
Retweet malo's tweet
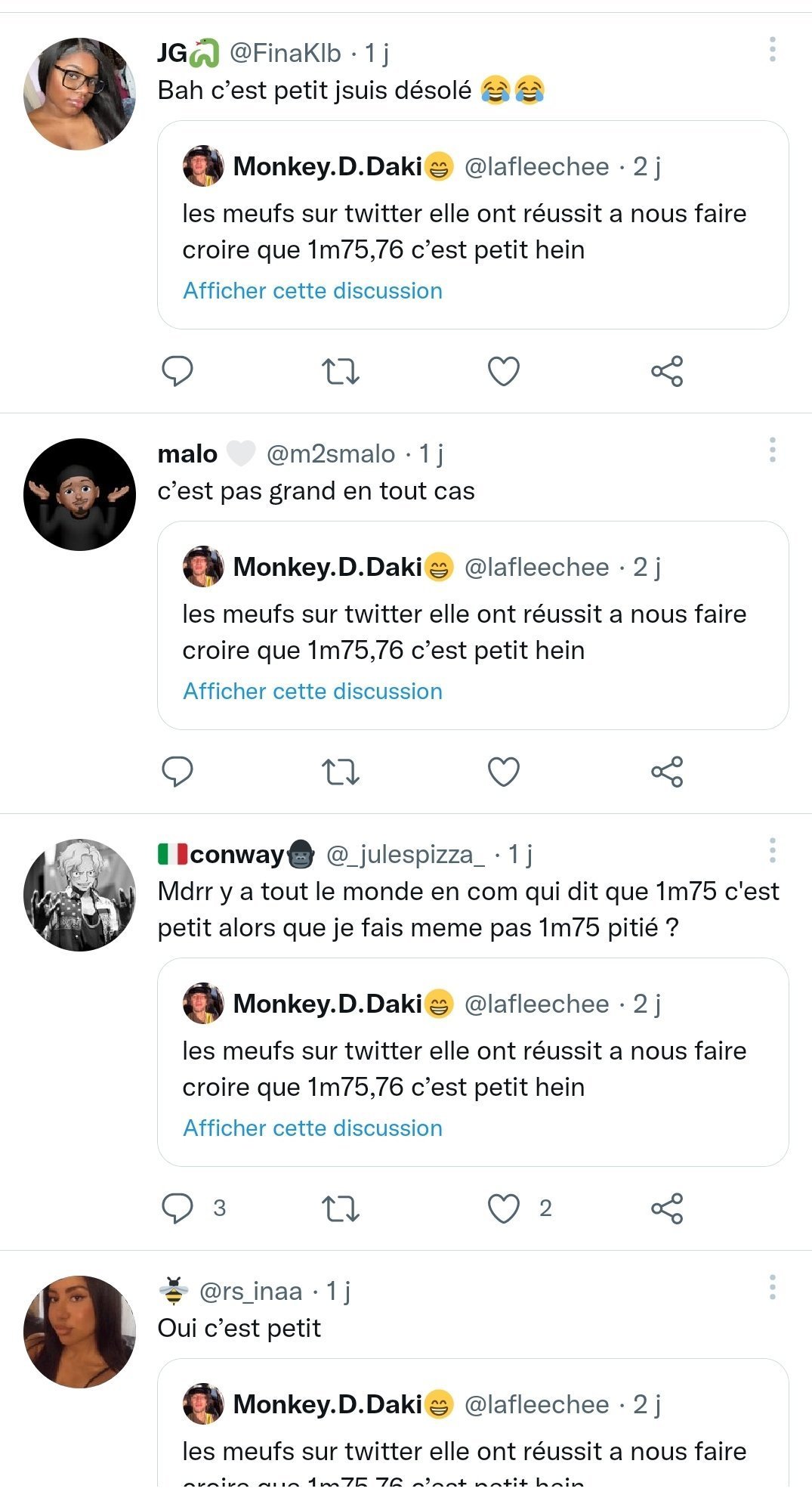point(341,772)
